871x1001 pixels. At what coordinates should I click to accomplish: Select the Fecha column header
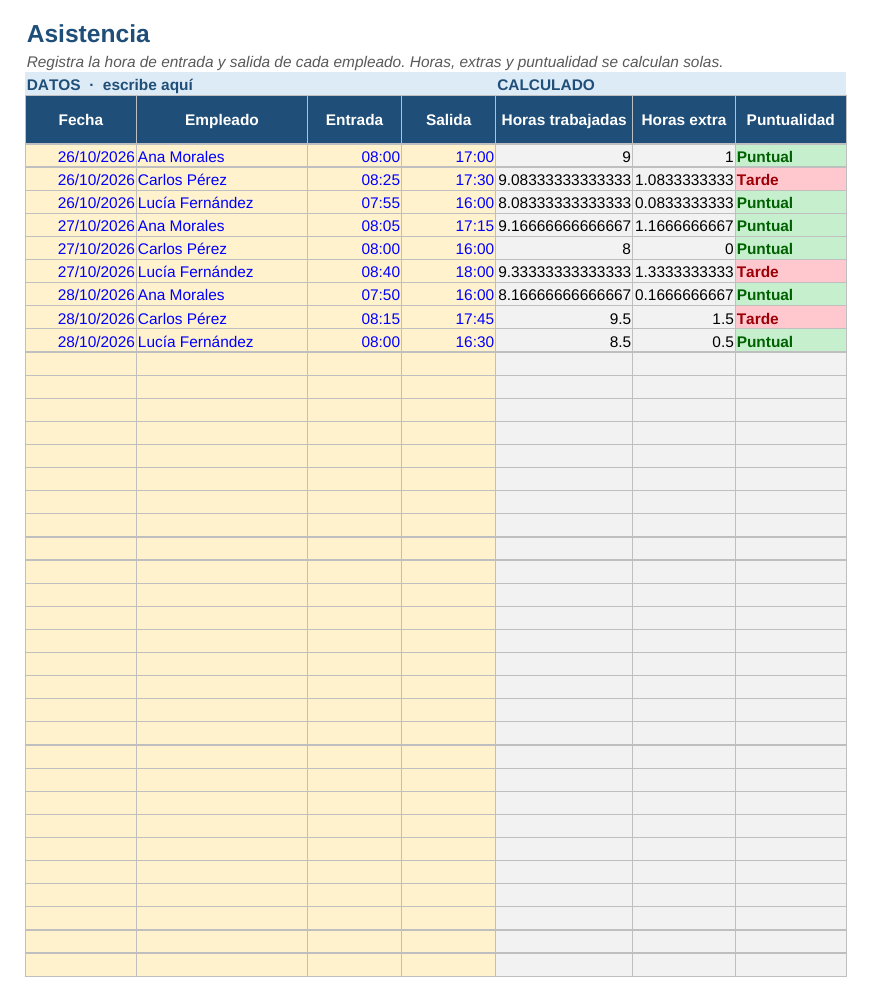coord(80,119)
